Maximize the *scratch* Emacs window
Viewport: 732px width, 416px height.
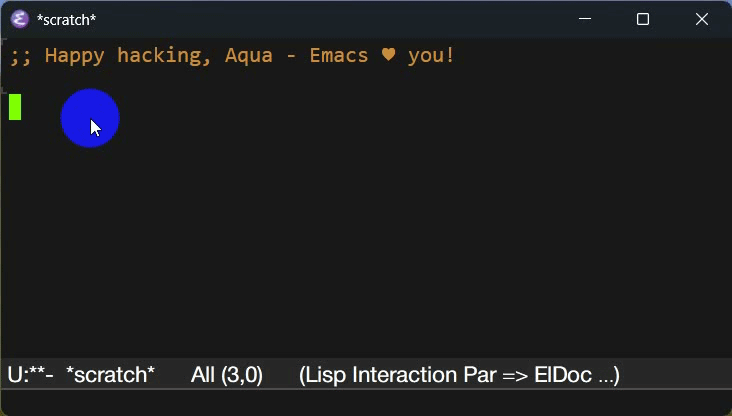(643, 19)
